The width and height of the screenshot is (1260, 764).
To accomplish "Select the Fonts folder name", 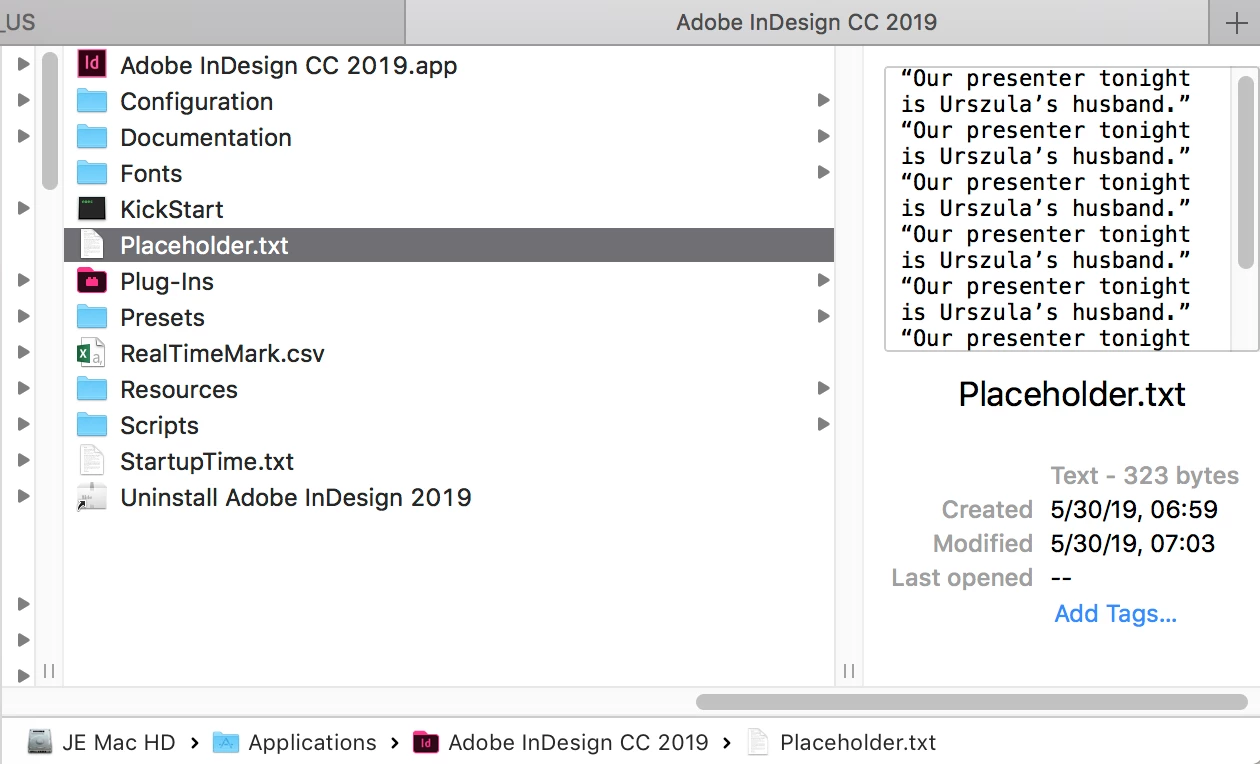I will click(x=151, y=174).
